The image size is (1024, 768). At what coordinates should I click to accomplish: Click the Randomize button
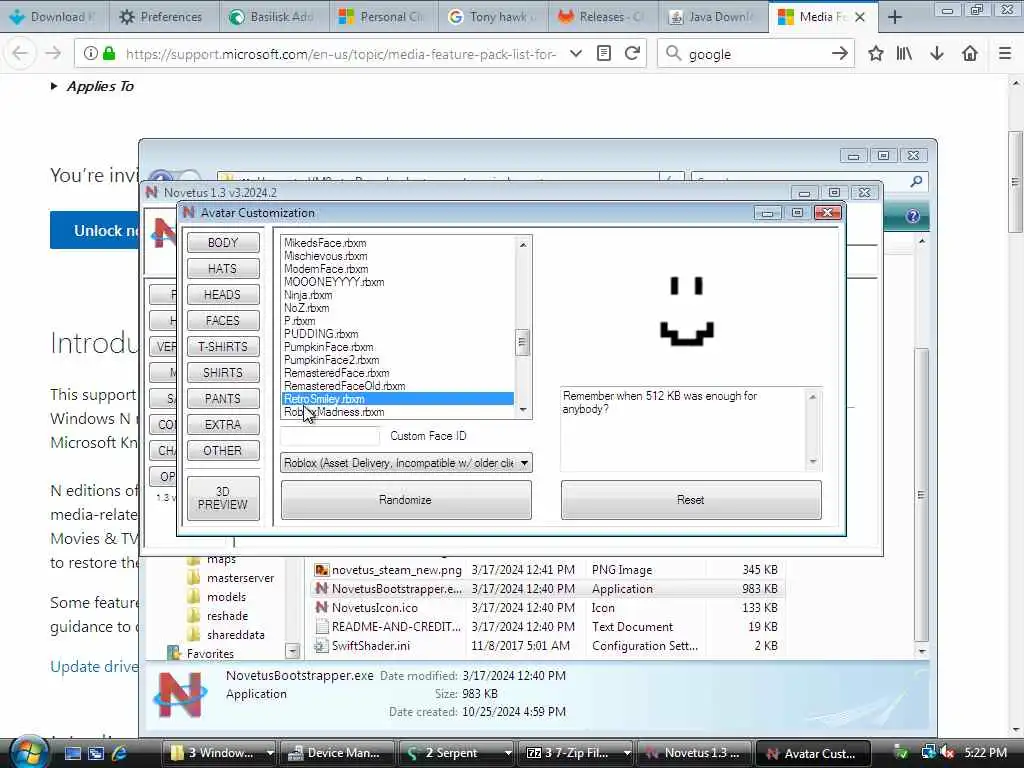[406, 500]
